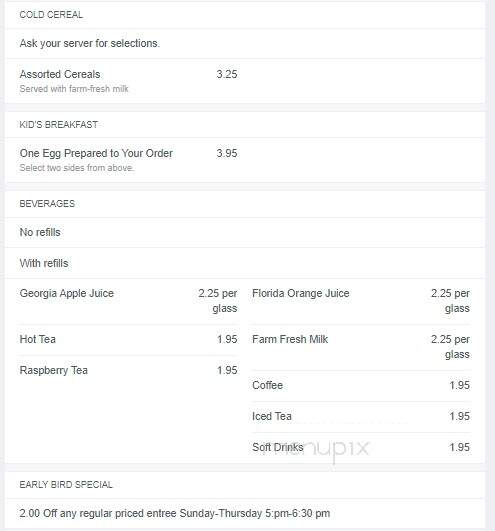This screenshot has width=495, height=531.
Task: Click the 3.95 price for One Egg
Action: [227, 153]
